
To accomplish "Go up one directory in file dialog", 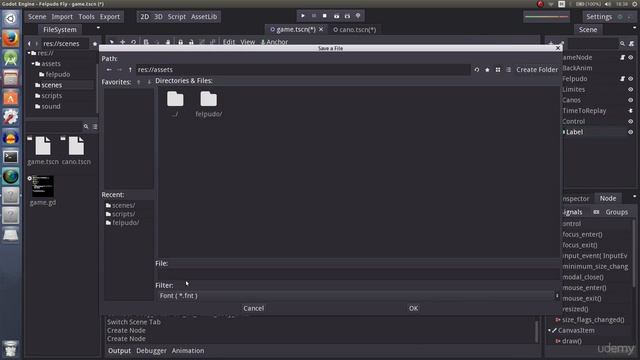I will coord(130,70).
